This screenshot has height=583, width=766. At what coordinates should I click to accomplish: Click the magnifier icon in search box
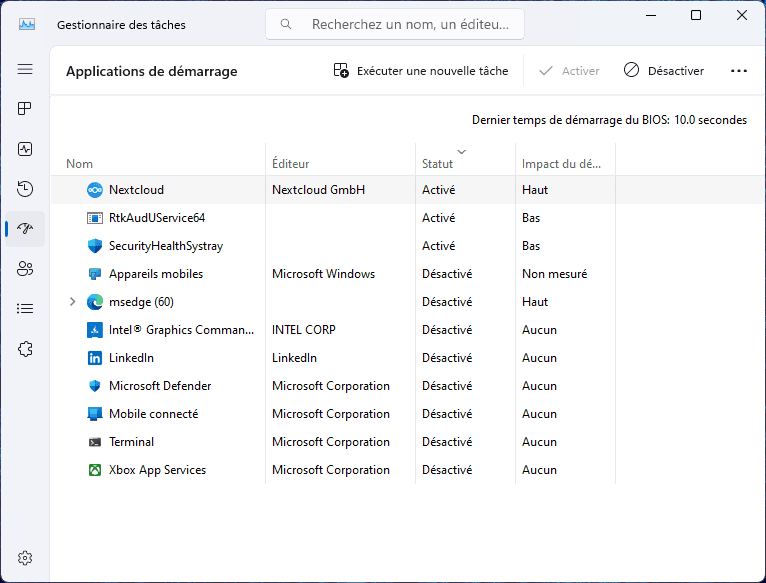tap(286, 24)
